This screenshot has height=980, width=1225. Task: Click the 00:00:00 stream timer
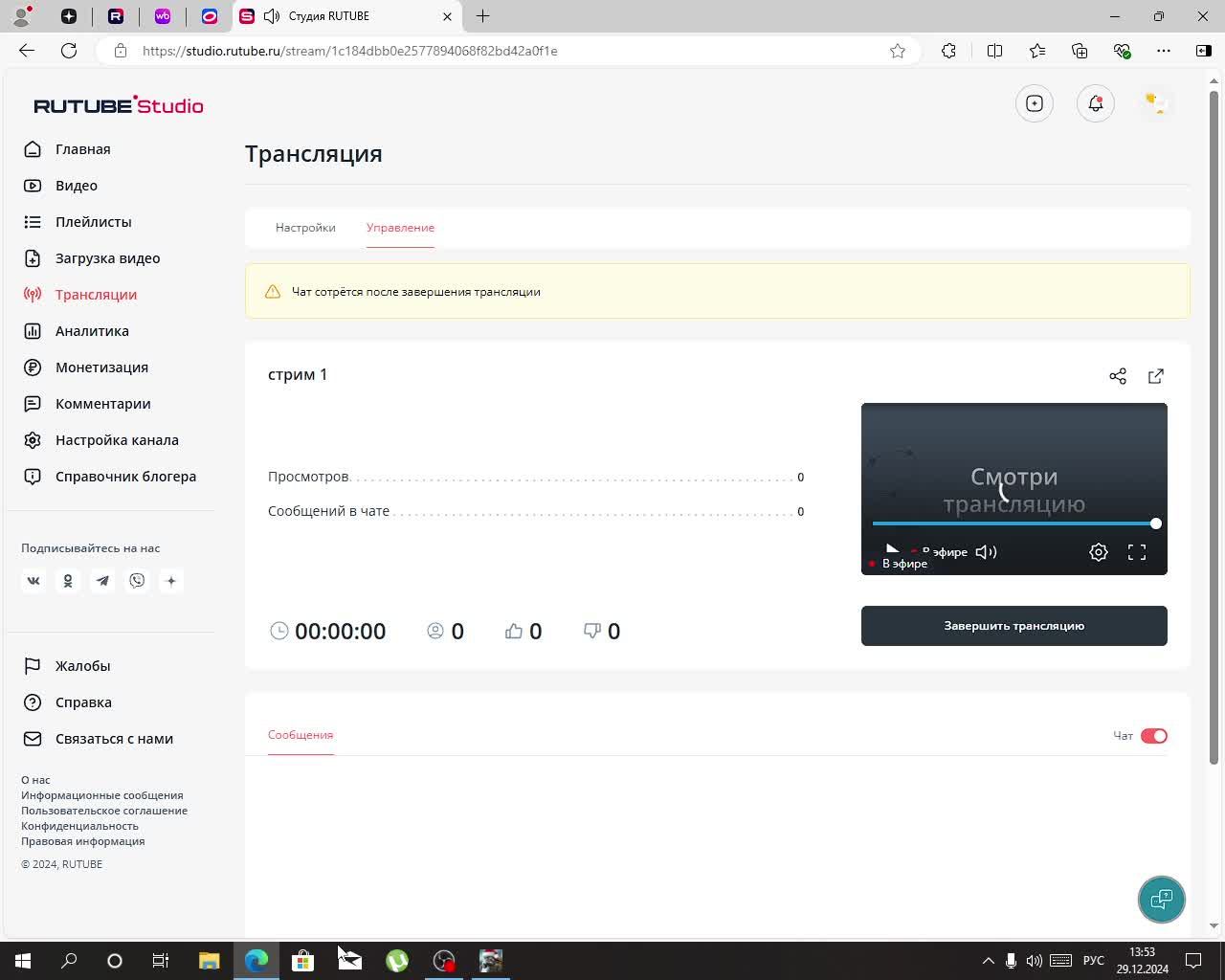click(x=340, y=632)
